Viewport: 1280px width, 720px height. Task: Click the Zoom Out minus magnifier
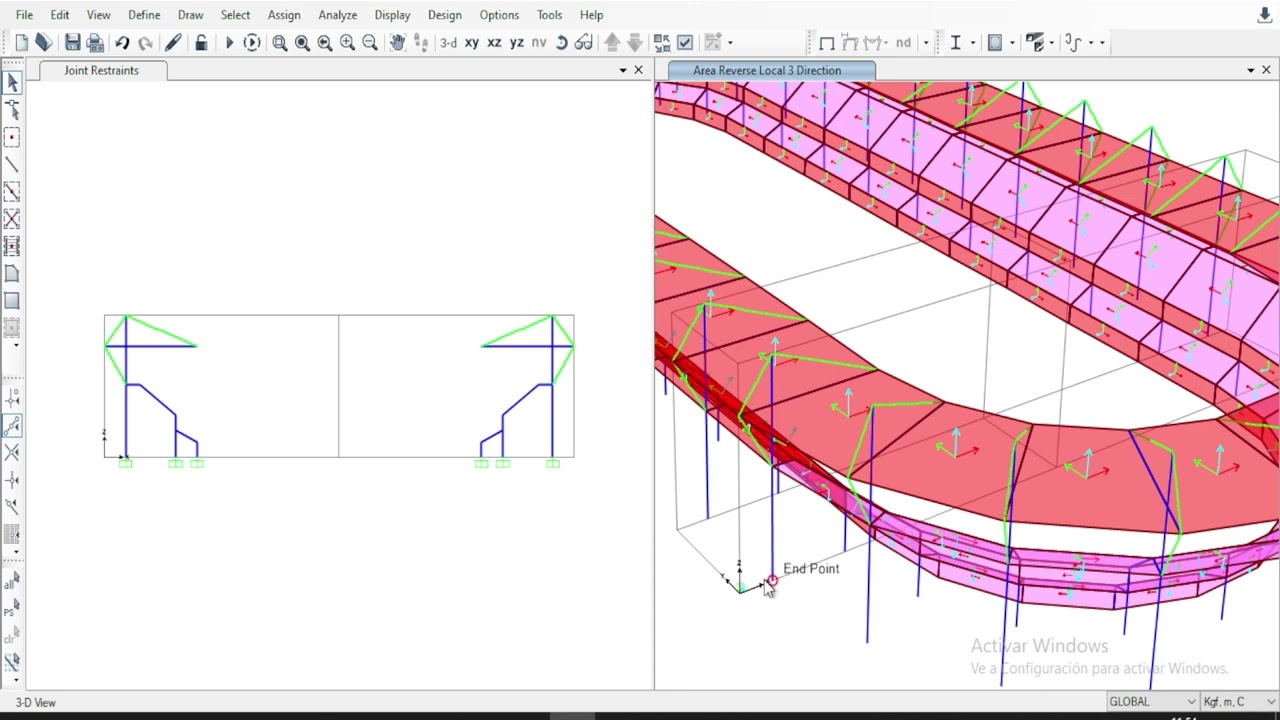point(370,42)
